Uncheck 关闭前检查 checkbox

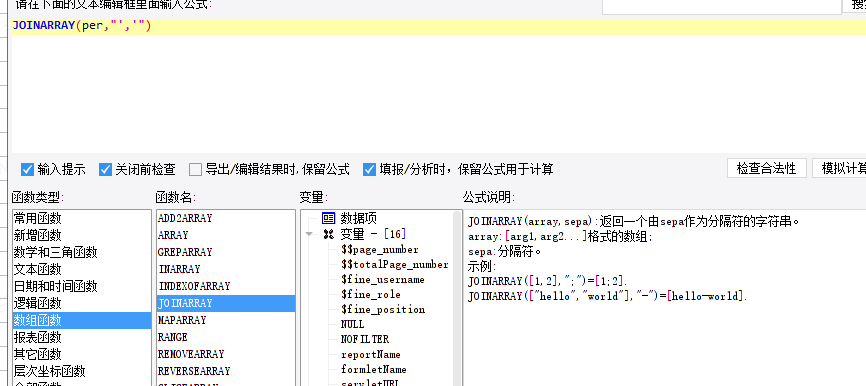[x=105, y=170]
